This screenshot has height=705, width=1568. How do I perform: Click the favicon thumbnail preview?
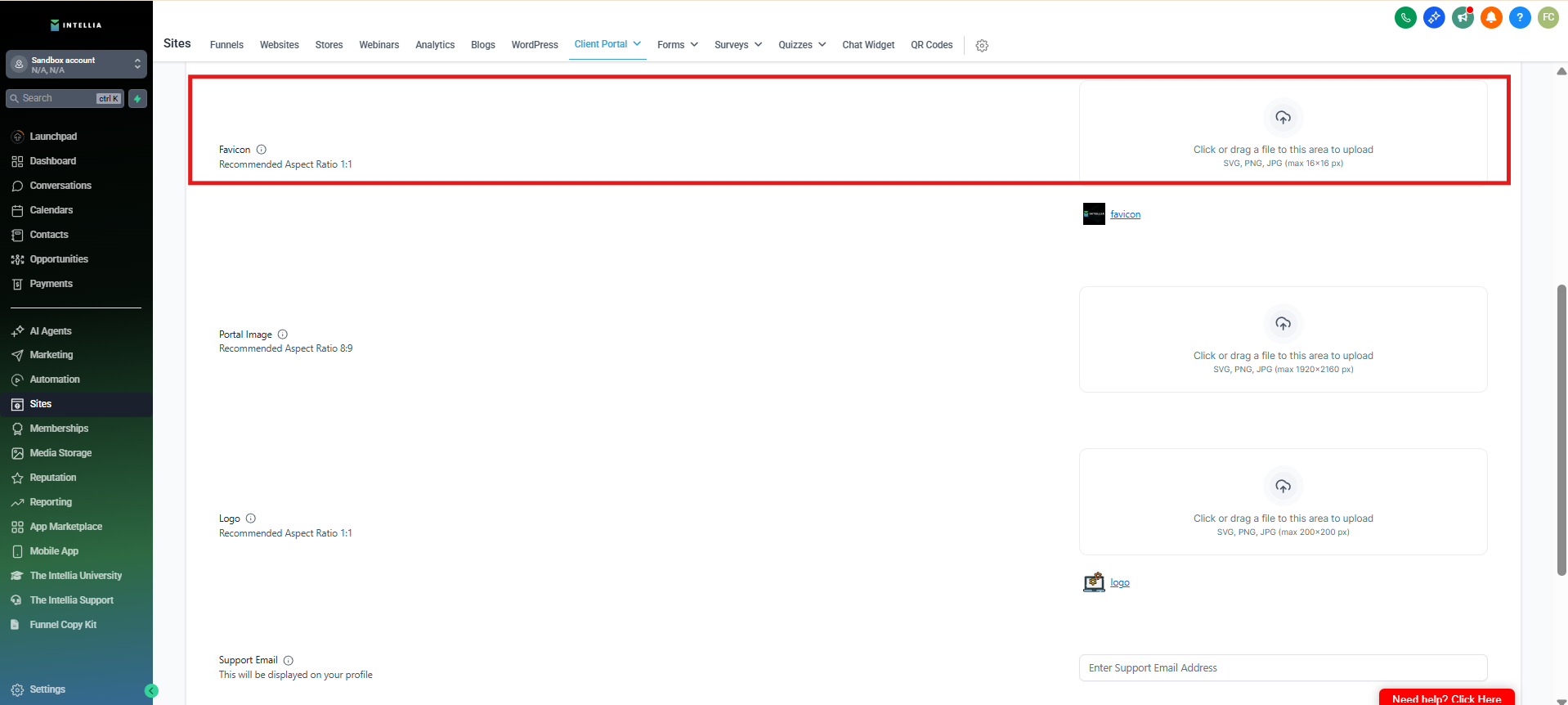[1094, 213]
